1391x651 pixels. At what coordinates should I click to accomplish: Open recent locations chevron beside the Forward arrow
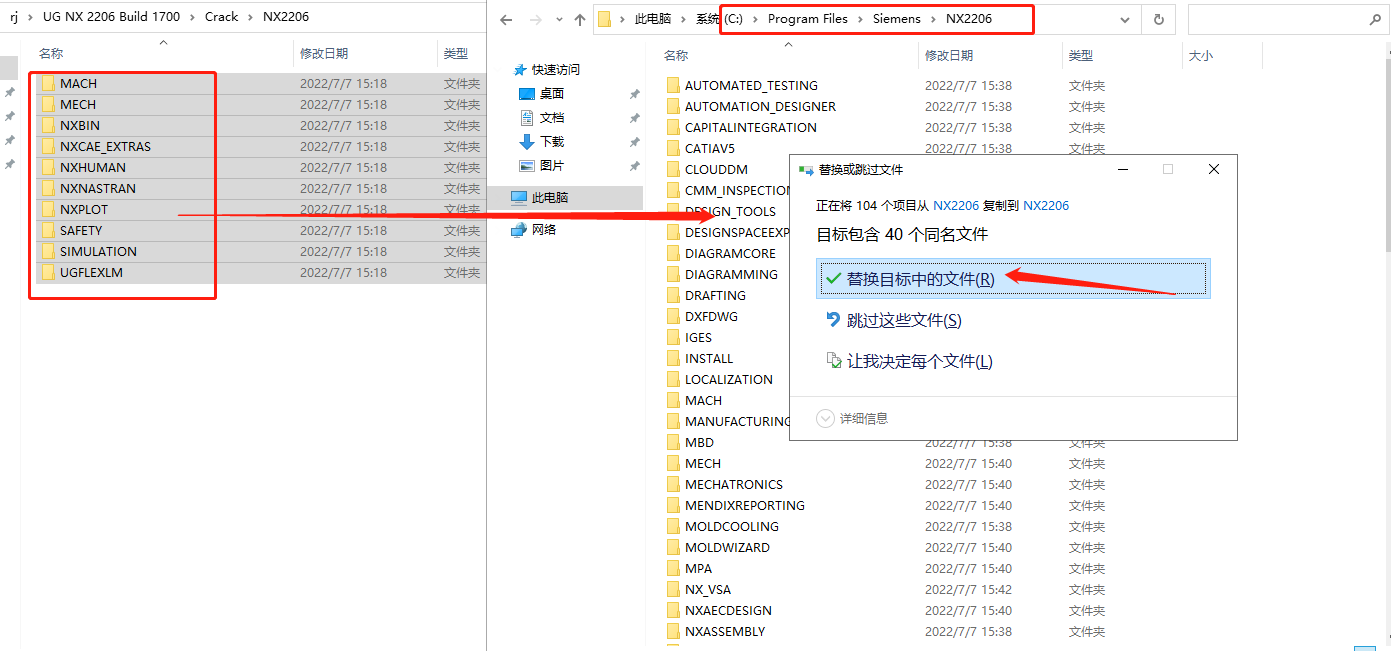coord(558,19)
